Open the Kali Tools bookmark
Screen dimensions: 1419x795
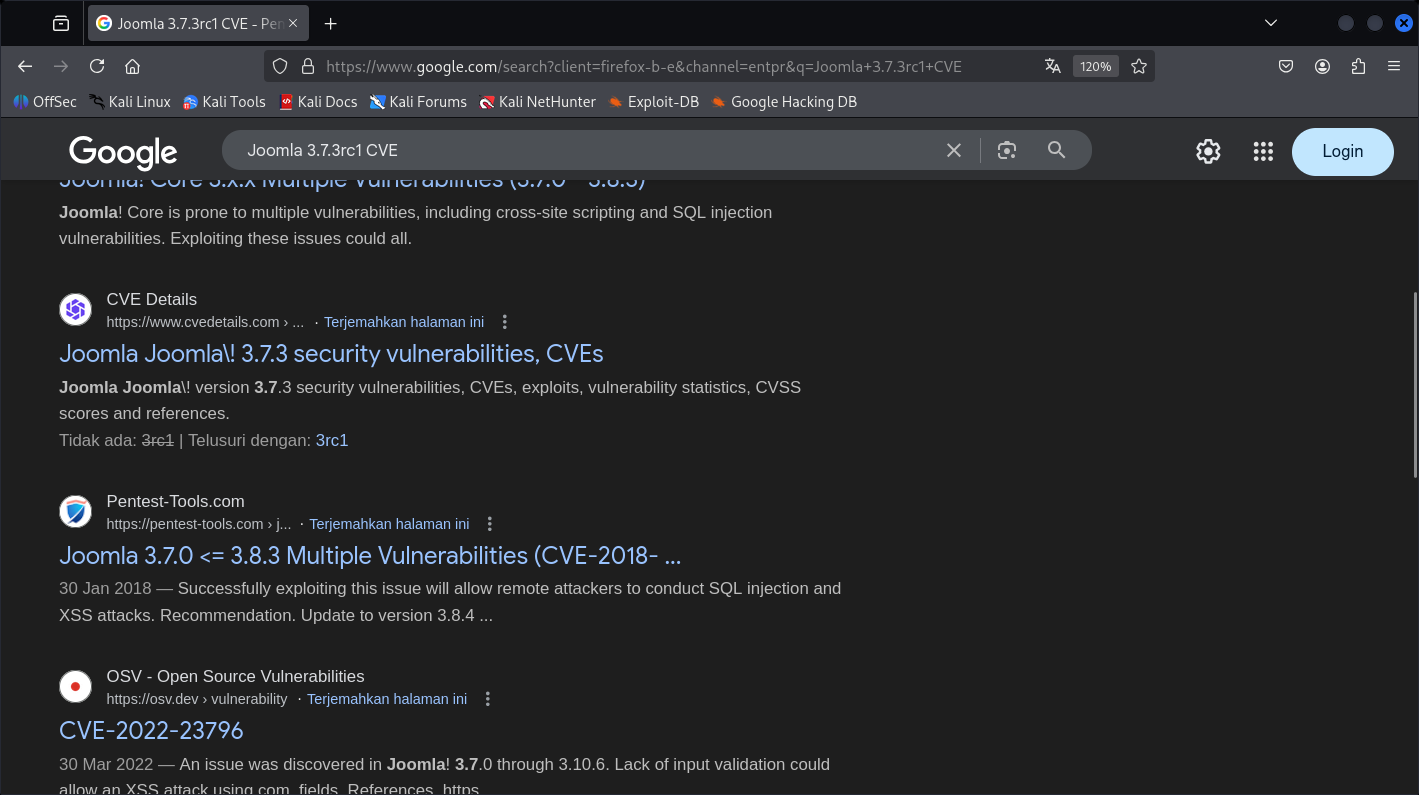(x=224, y=101)
